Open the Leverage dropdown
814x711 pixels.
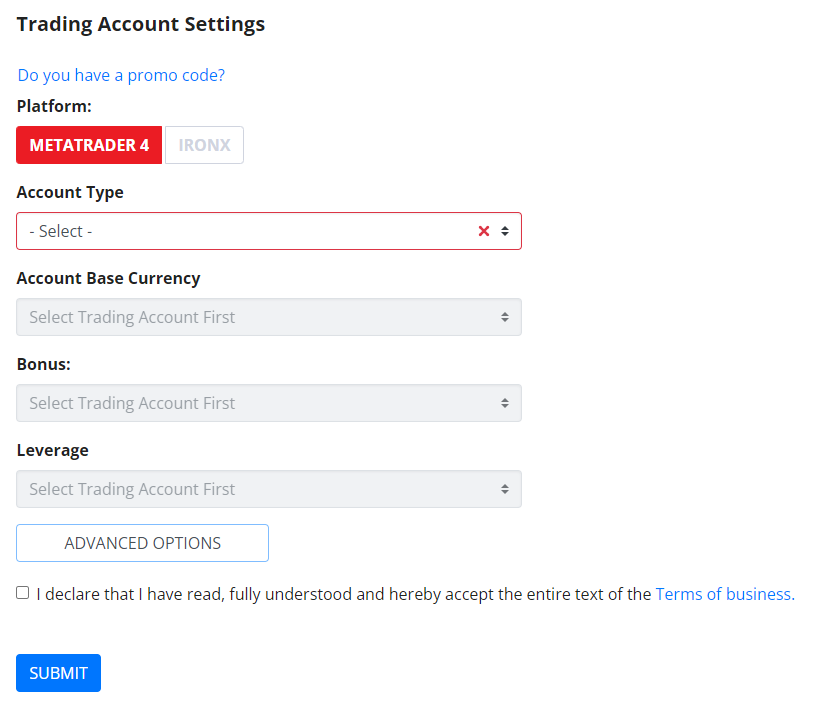269,489
